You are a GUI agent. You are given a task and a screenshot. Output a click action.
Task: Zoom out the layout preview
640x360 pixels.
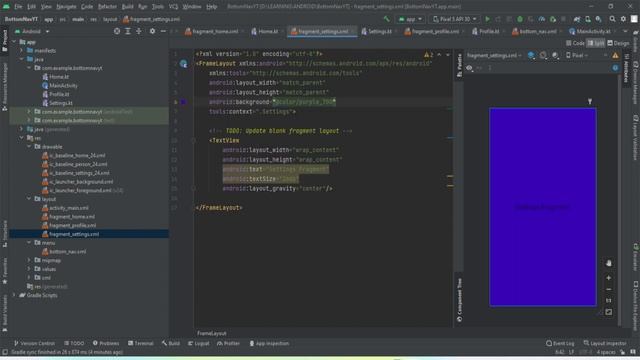[x=609, y=289]
